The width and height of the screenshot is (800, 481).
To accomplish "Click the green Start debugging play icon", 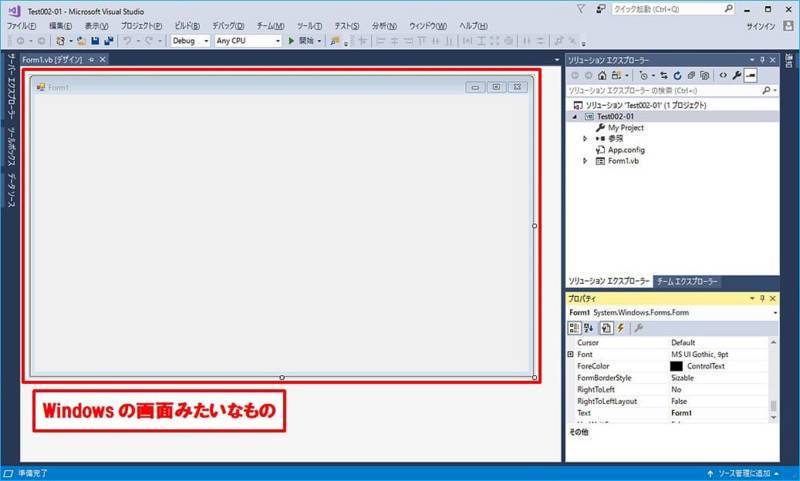I will click(291, 41).
